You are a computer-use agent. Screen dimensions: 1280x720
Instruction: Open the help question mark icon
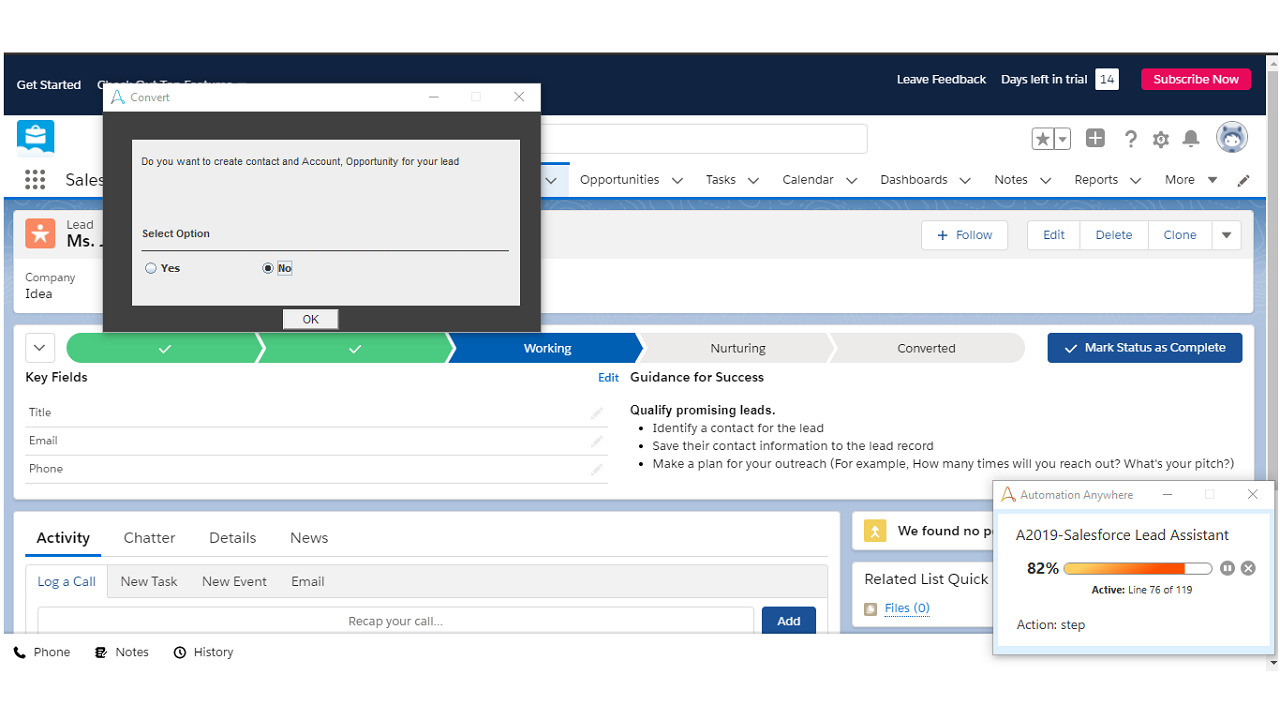1130,139
